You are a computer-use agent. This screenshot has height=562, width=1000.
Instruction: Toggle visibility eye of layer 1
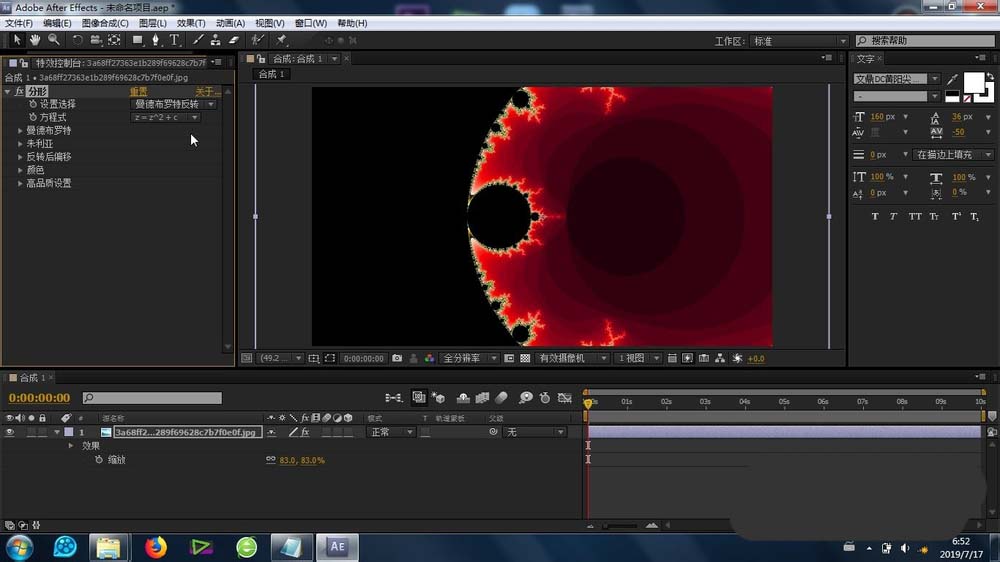point(10,432)
